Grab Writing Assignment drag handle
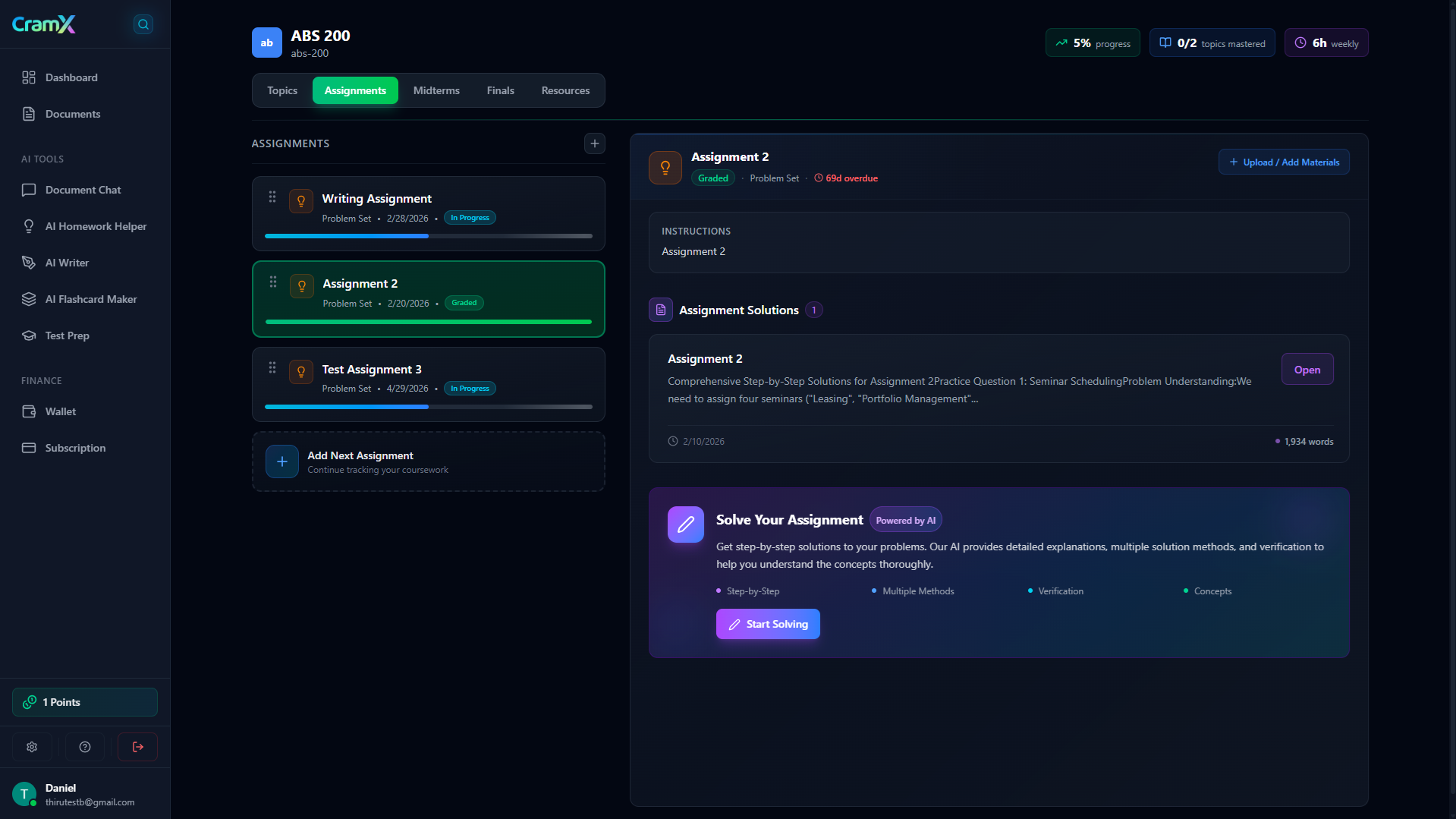This screenshot has width=1456, height=819. point(272,197)
